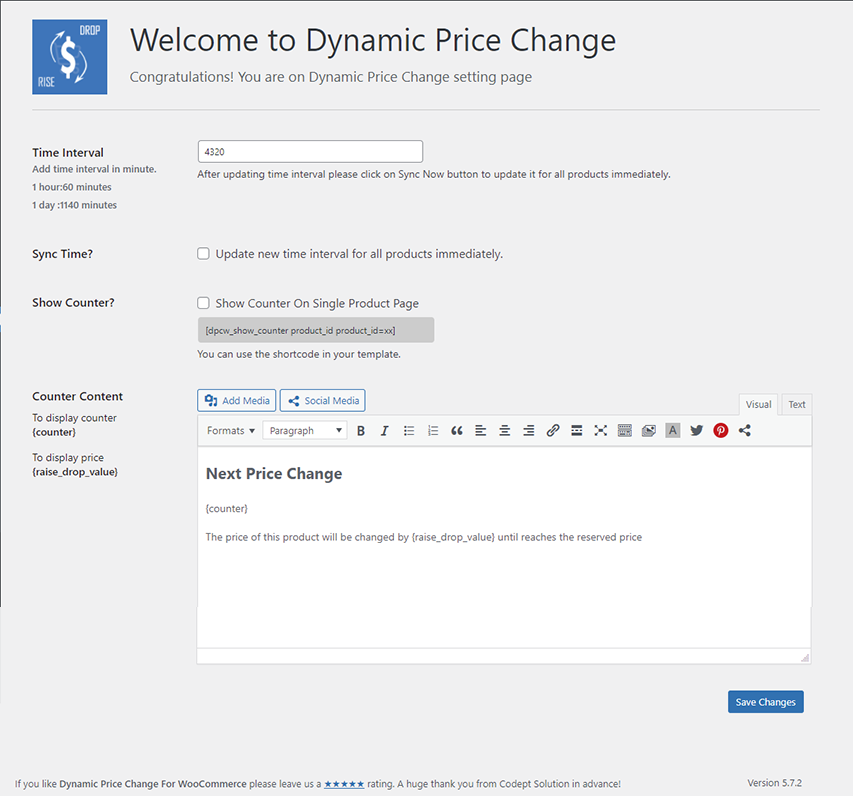853x796 pixels.
Task: Check Show Counter On Single Product Page
Action: [204, 303]
